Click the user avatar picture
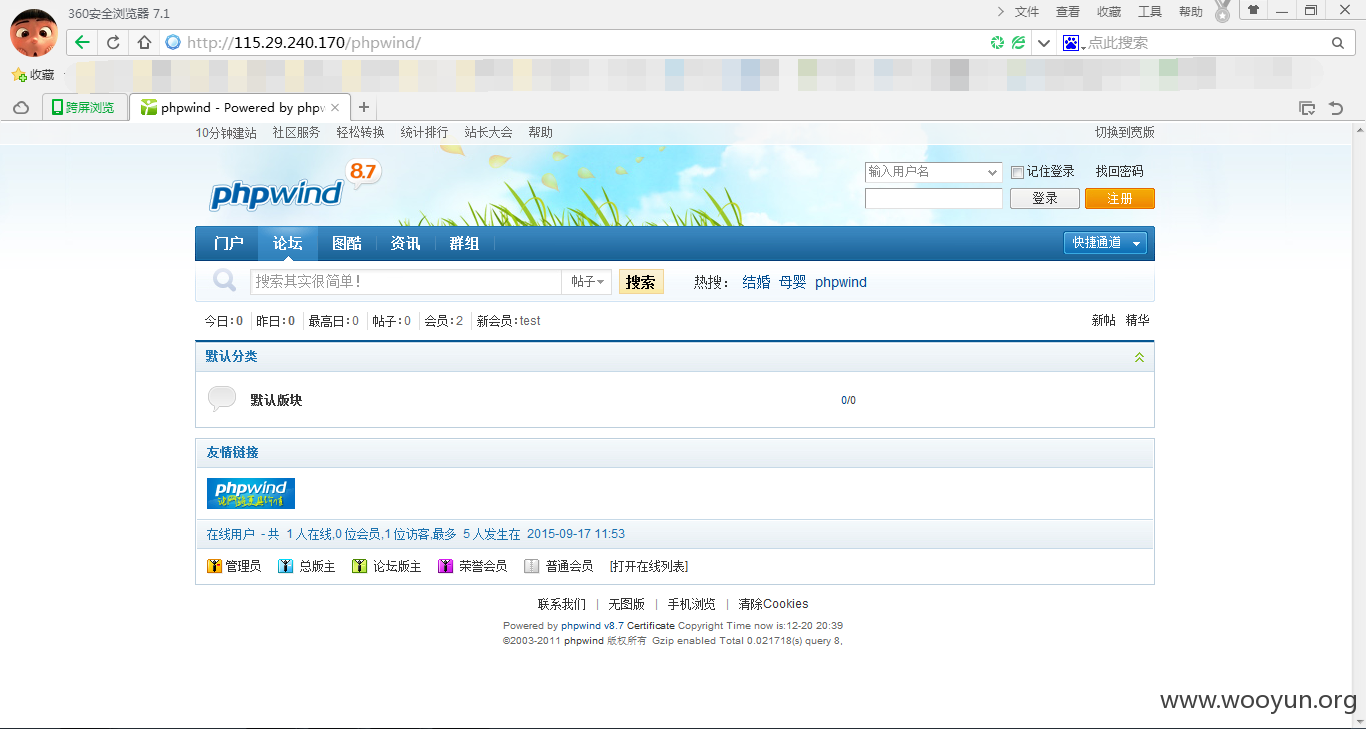 pos(33,32)
